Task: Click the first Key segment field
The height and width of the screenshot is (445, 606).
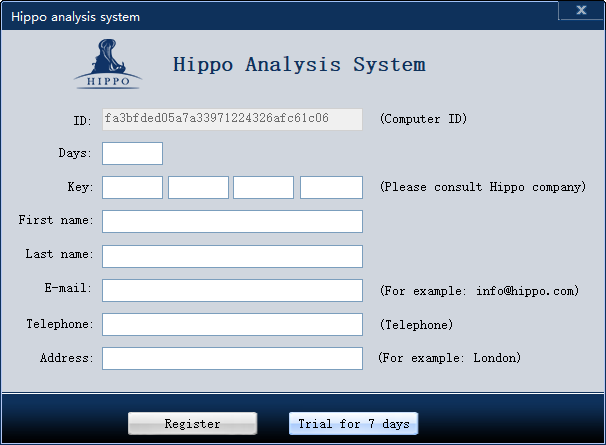Action: click(x=132, y=187)
